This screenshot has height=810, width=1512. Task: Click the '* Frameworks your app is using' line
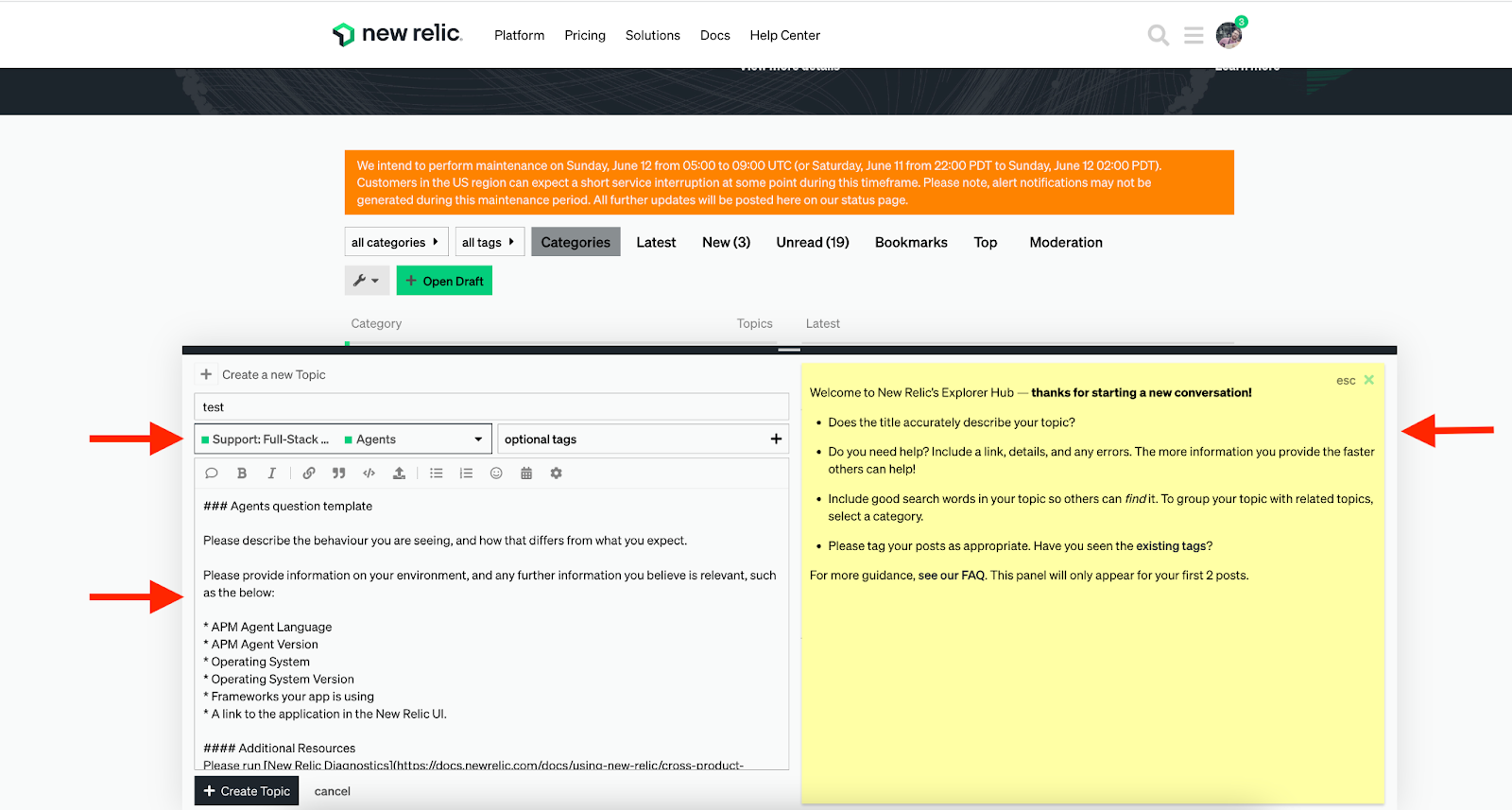289,696
